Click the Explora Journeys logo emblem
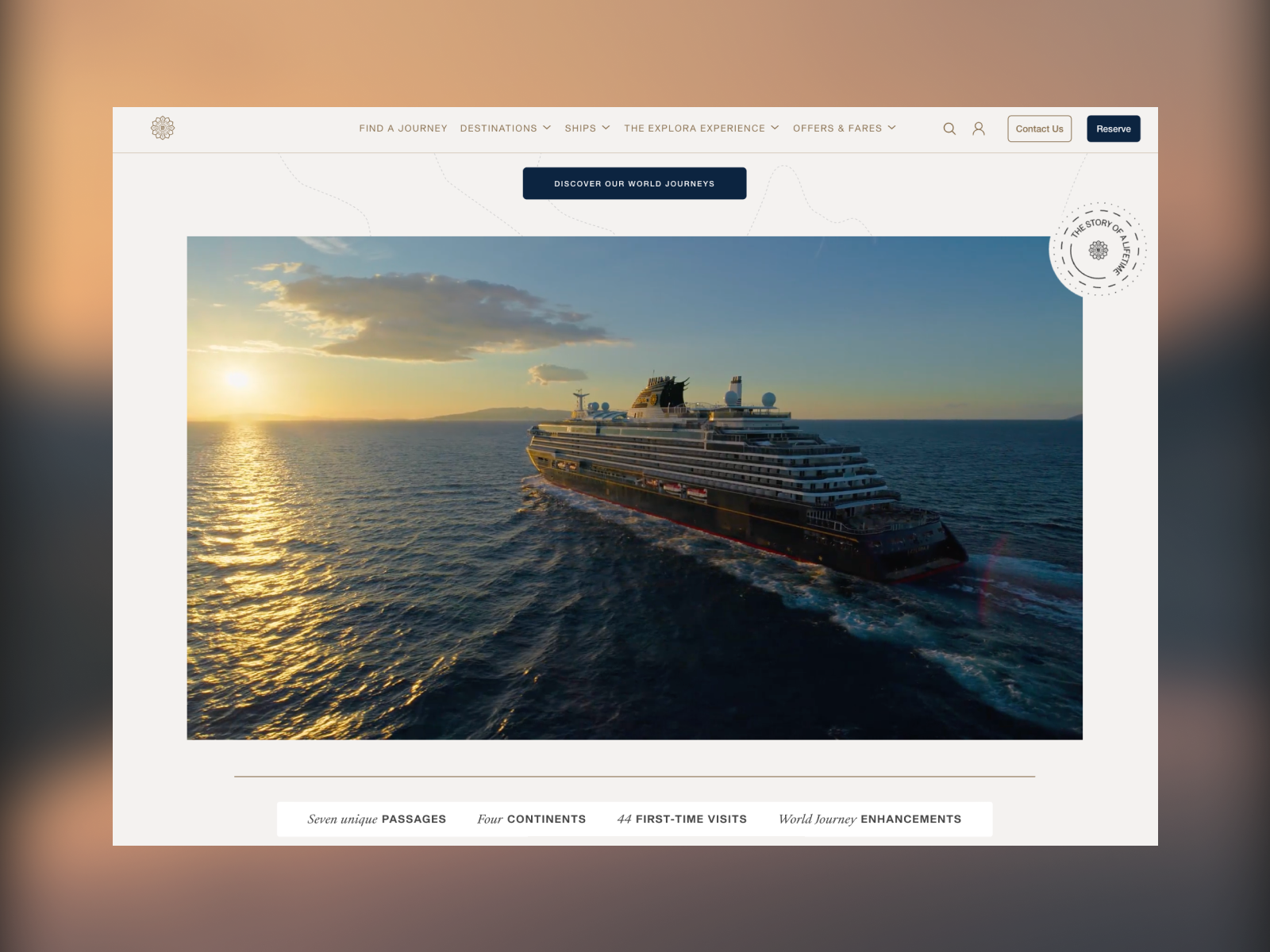Screen dimensions: 1270x952 (x=163, y=128)
